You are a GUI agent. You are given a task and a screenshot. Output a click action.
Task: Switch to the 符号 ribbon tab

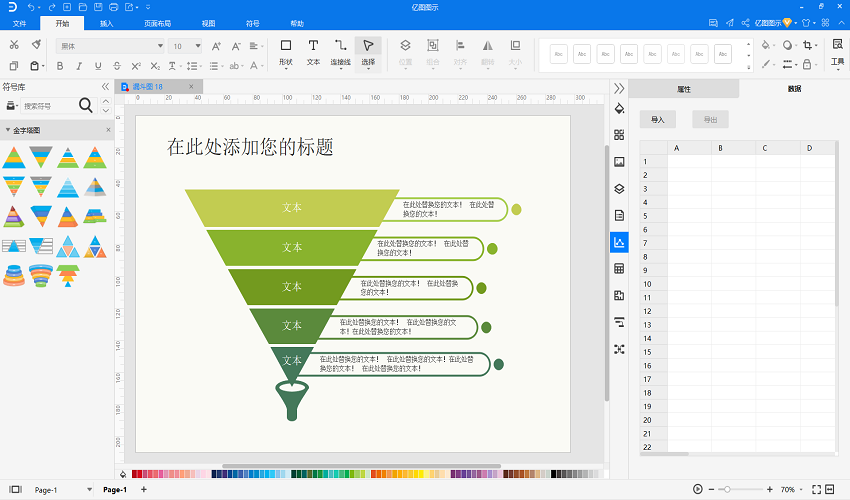click(253, 23)
